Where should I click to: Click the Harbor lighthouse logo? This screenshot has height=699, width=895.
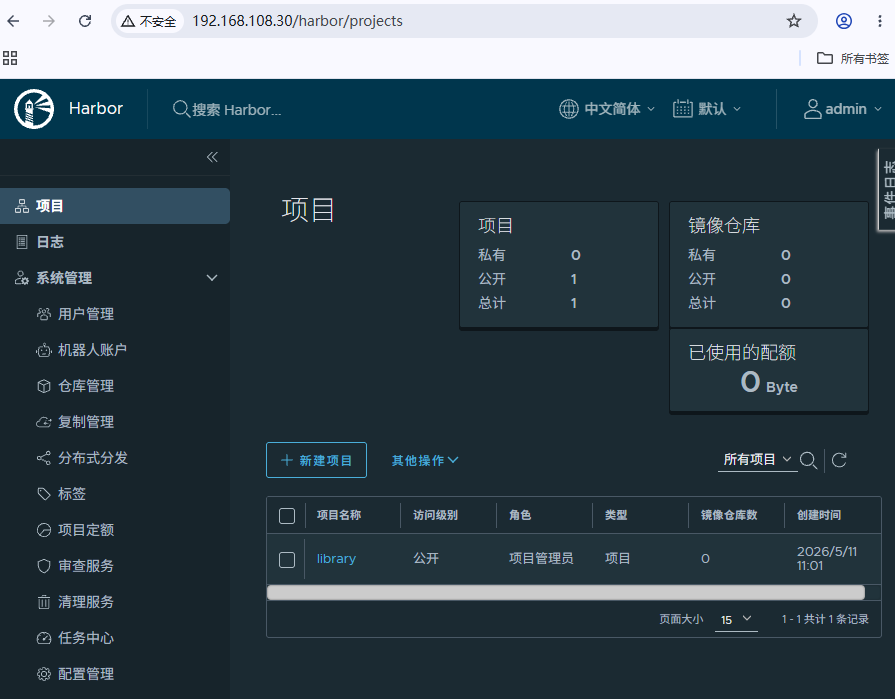coord(34,108)
